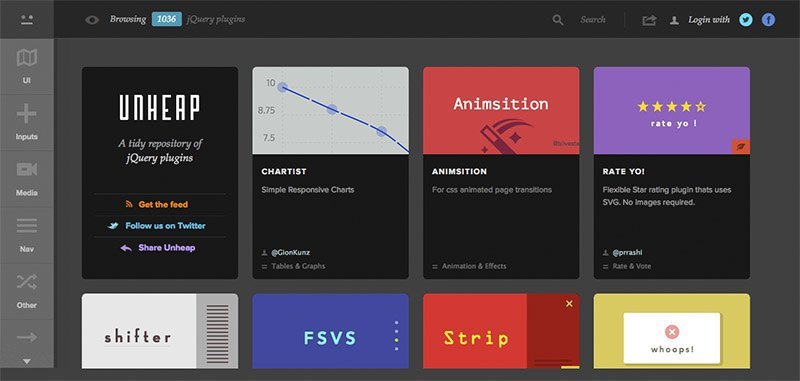Open the Media category camera icon
The image size is (800, 381).
point(27,169)
